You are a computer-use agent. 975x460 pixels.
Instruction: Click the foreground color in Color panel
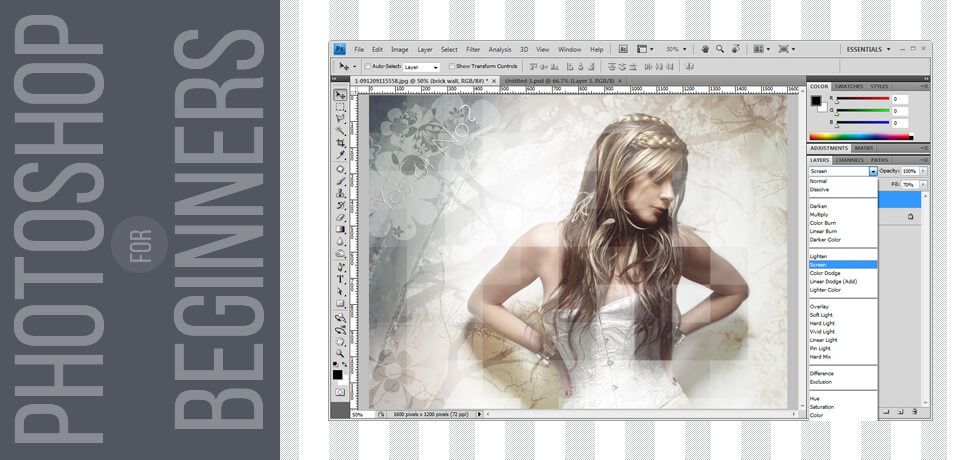coord(815,100)
